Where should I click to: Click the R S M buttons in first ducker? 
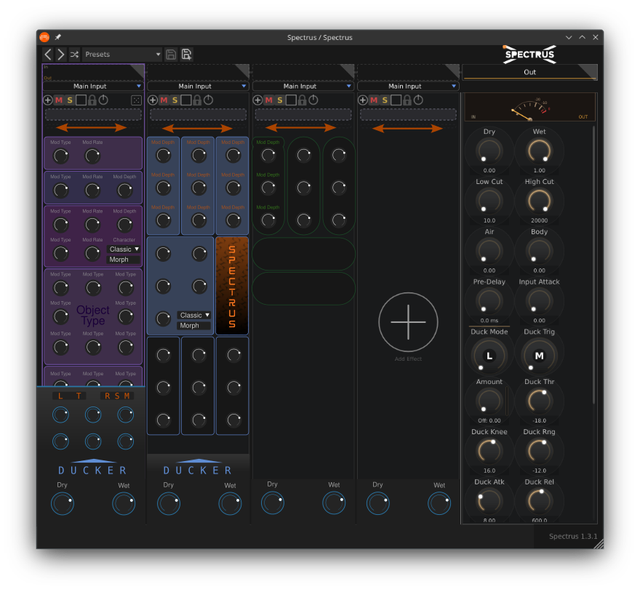(117, 396)
